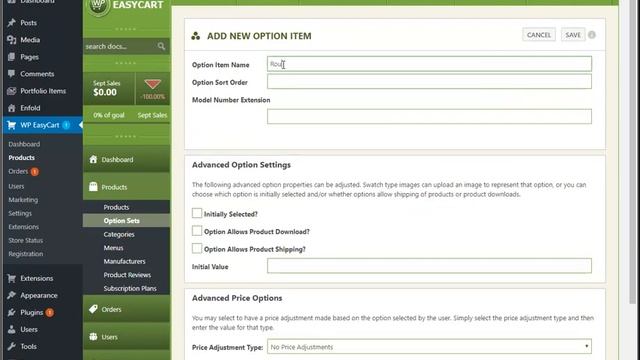The width and height of the screenshot is (640, 360).
Task: Open Portfolio Items icon
Action: [x=11, y=91]
